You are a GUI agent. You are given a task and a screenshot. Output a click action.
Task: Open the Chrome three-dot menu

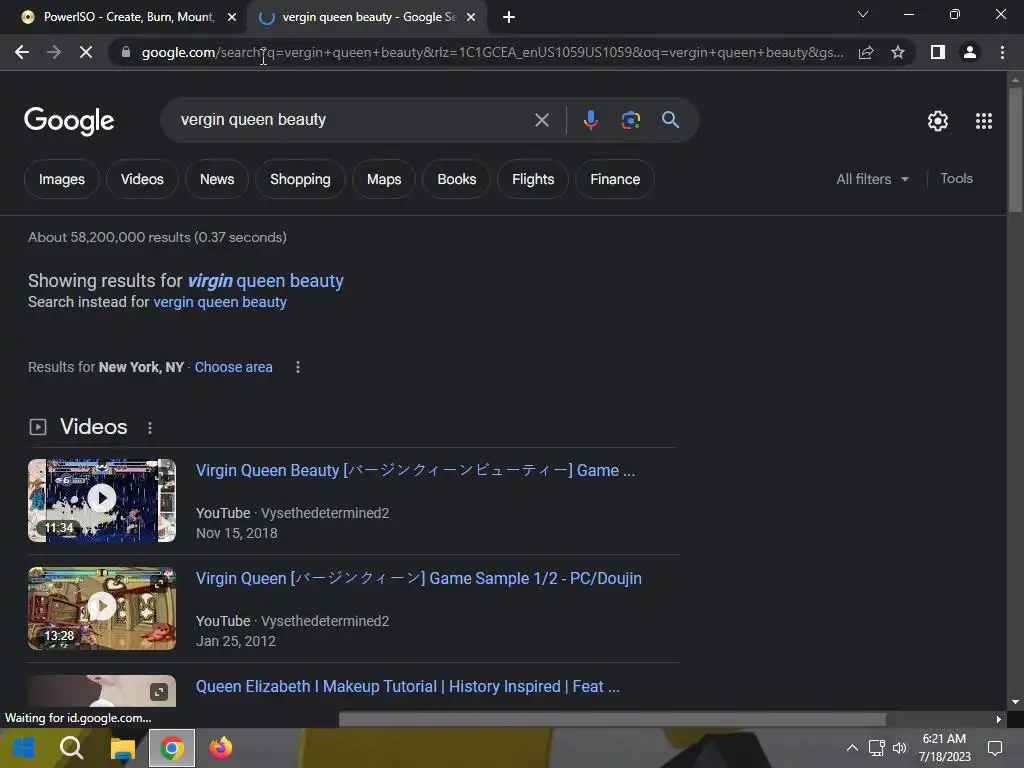[1002, 52]
